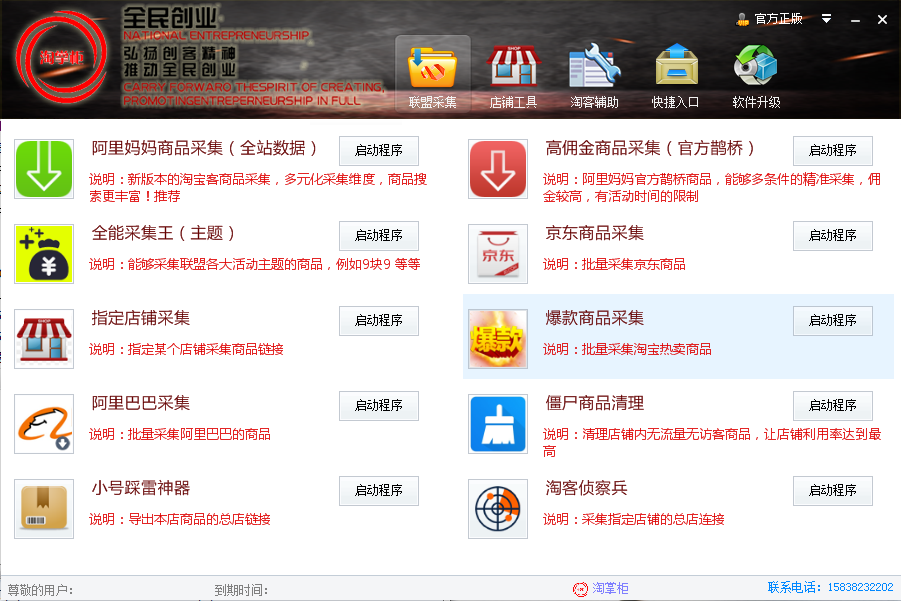Open the 软件升级 tab
The width and height of the screenshot is (901, 601).
click(756, 74)
